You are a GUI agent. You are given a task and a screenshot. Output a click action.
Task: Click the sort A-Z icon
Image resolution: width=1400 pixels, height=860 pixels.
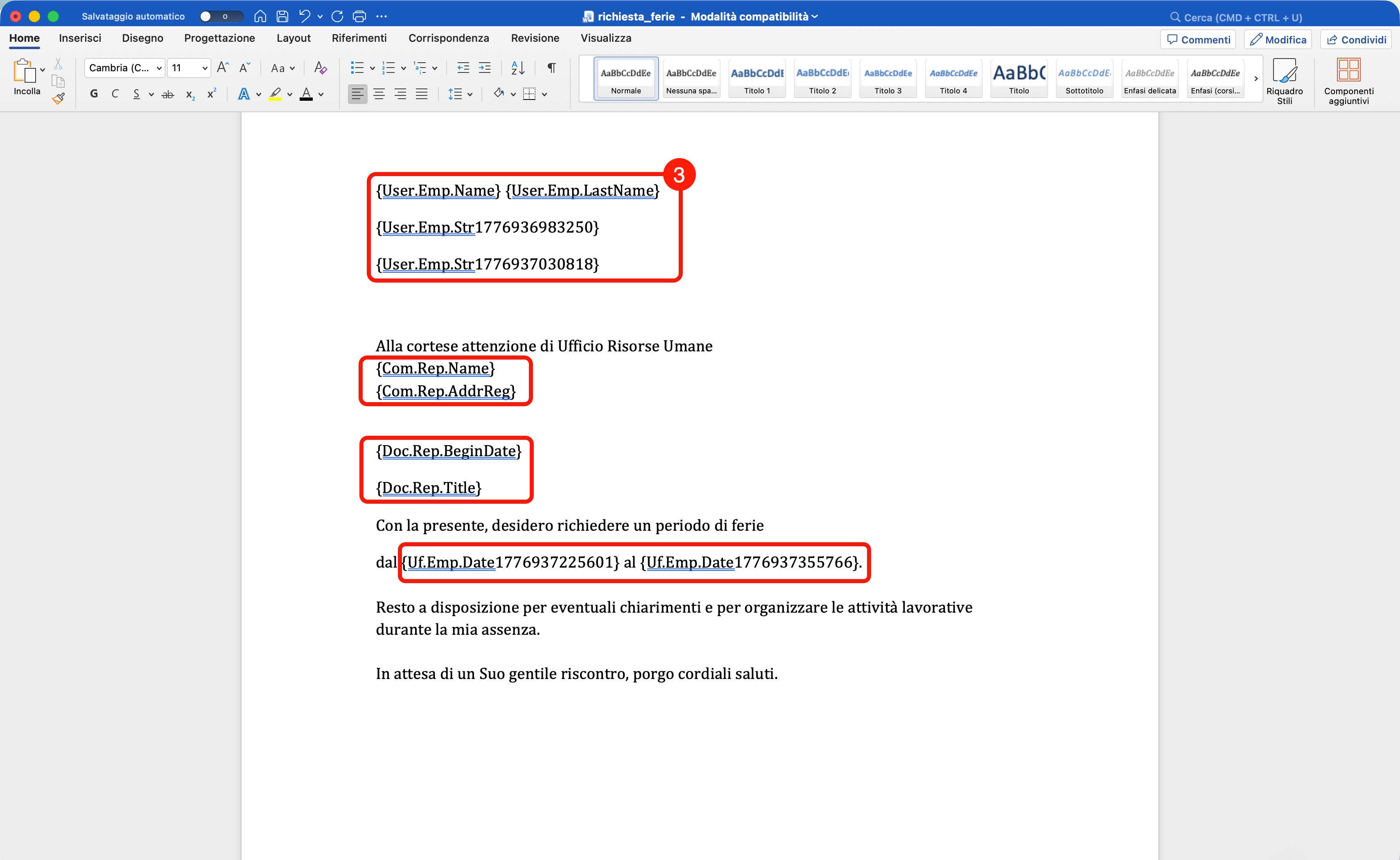coord(517,68)
